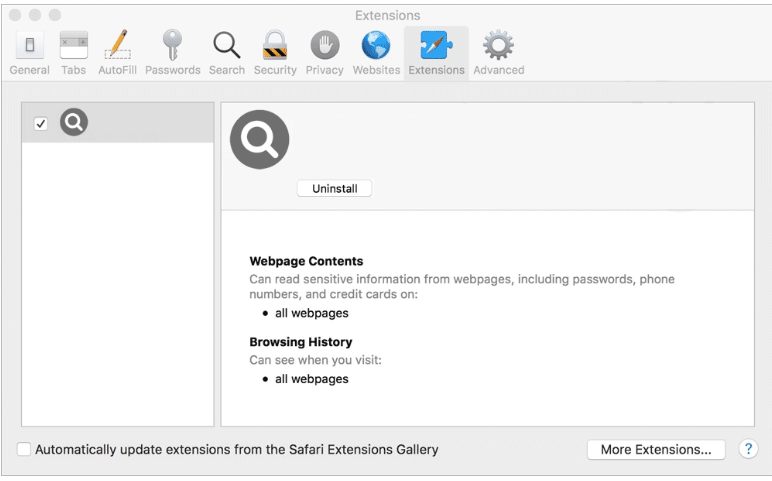The image size is (772, 481).
Task: Open the General preferences pane
Action: [x=29, y=52]
